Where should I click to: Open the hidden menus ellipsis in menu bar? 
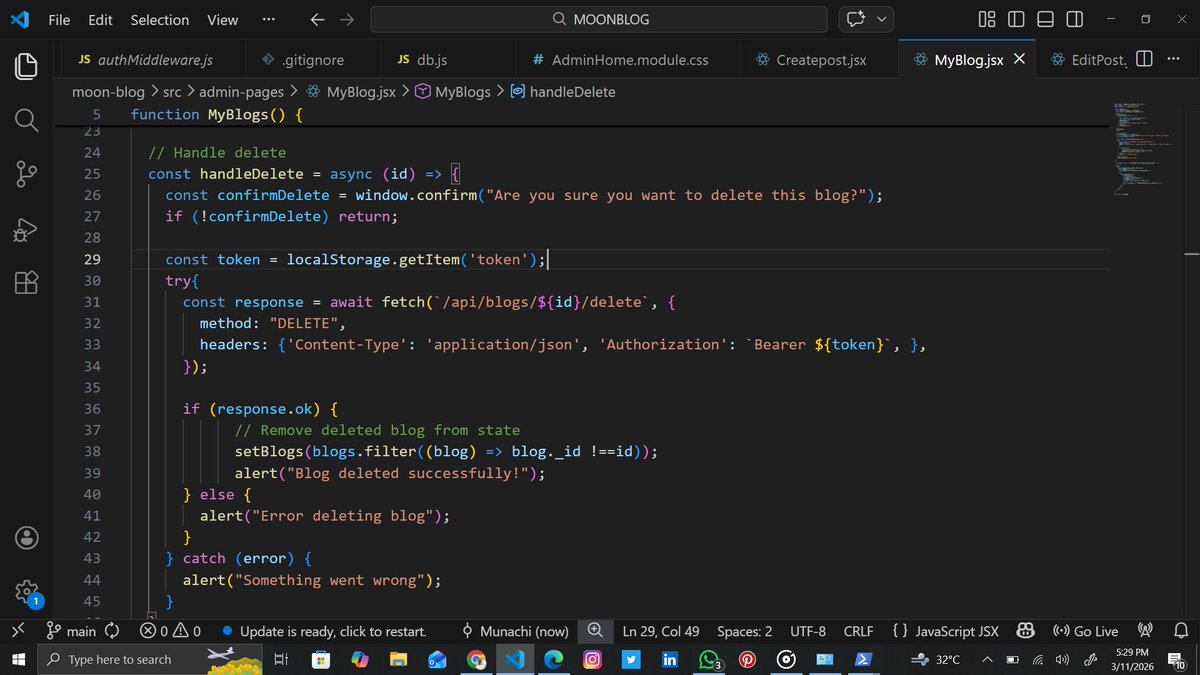point(268,19)
